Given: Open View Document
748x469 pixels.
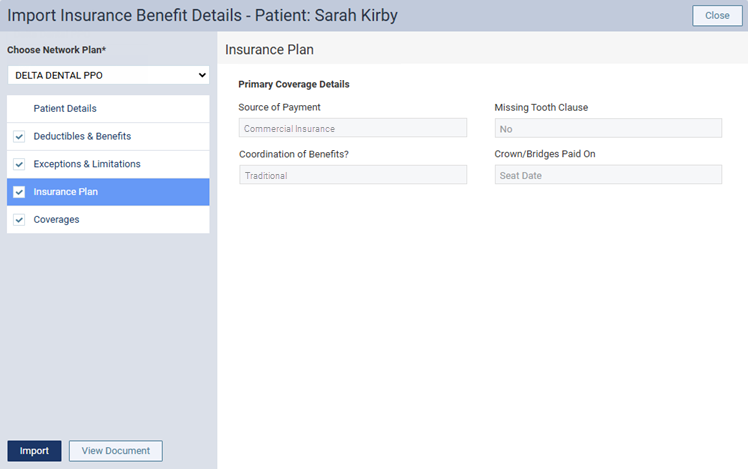Looking at the screenshot, I should click(x=116, y=451).
